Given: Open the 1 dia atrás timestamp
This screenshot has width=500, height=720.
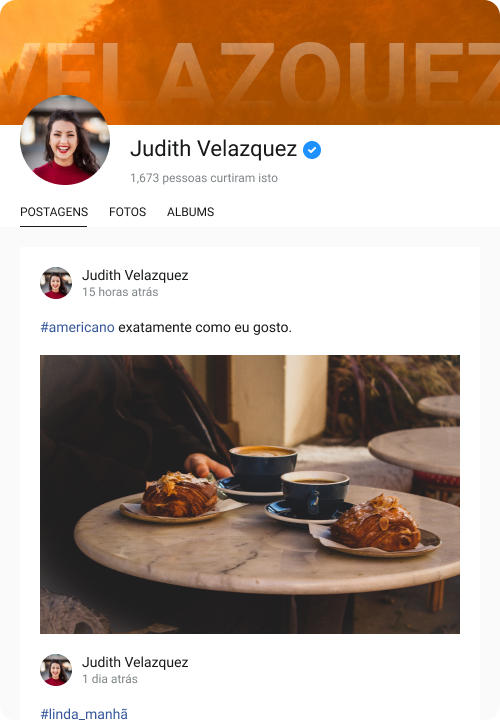Looking at the screenshot, I should pyautogui.click(x=110, y=679).
